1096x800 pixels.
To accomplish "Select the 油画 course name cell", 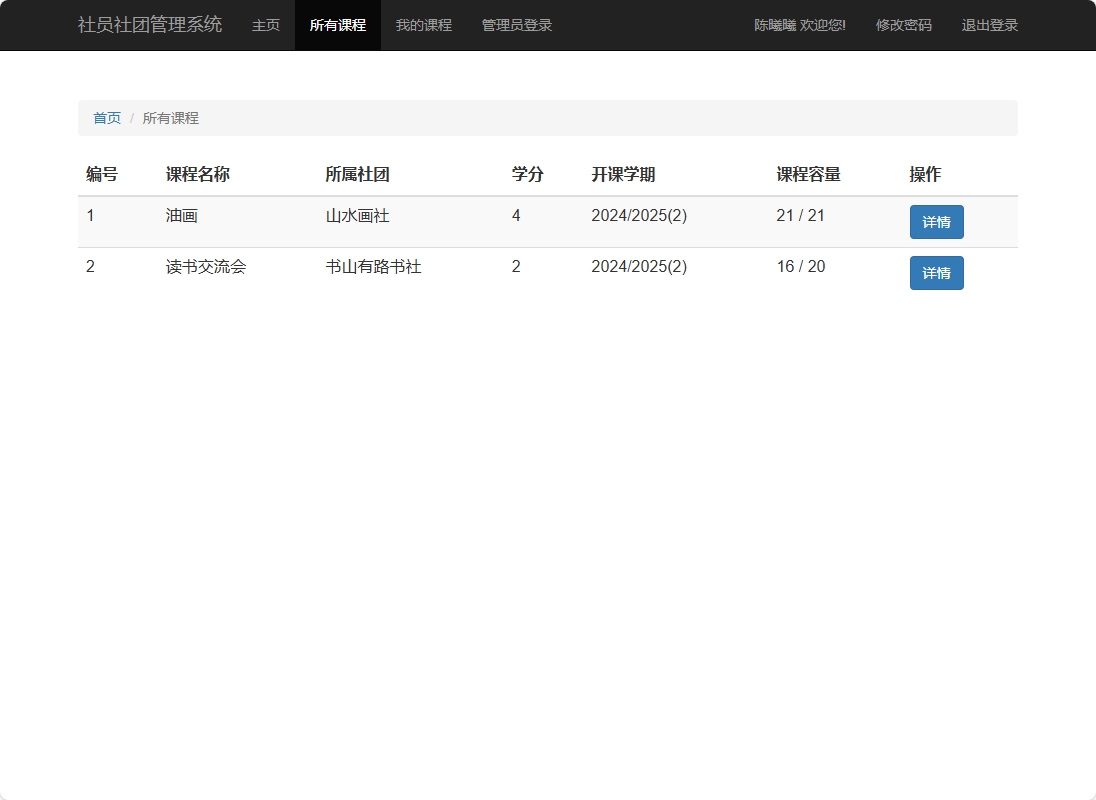I will [x=181, y=215].
